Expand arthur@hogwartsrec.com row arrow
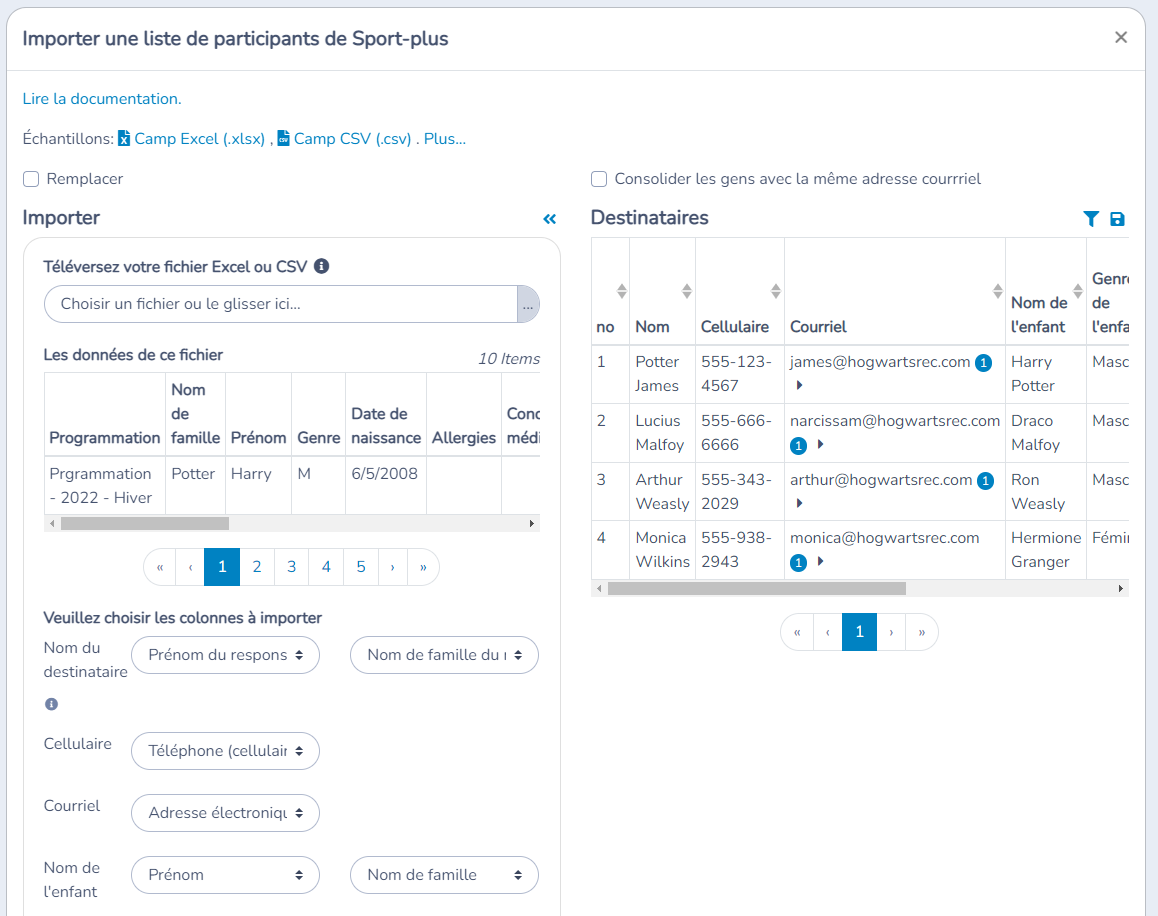 (799, 503)
